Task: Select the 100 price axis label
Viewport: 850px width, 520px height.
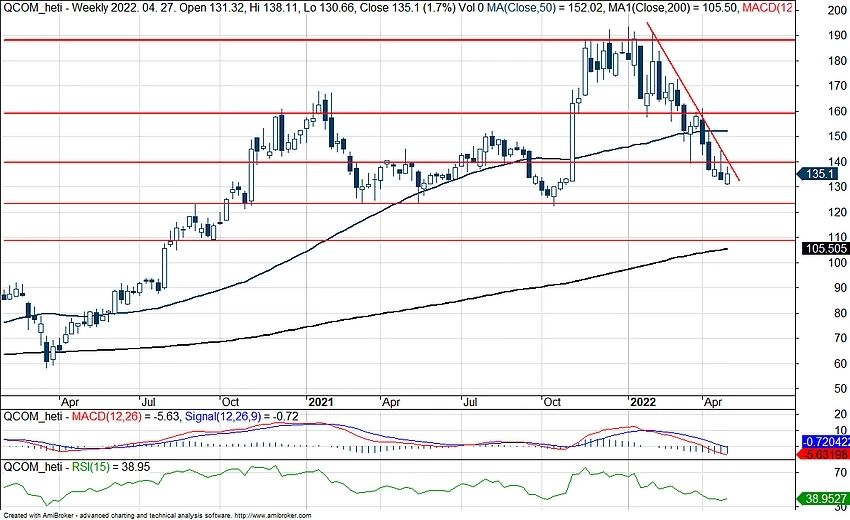Action: 838,262
